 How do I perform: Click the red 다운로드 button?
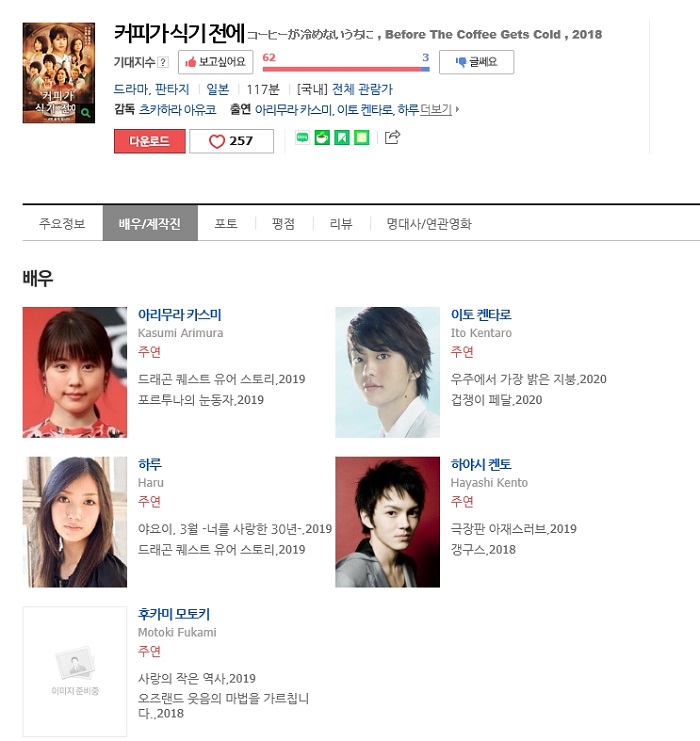click(150, 141)
